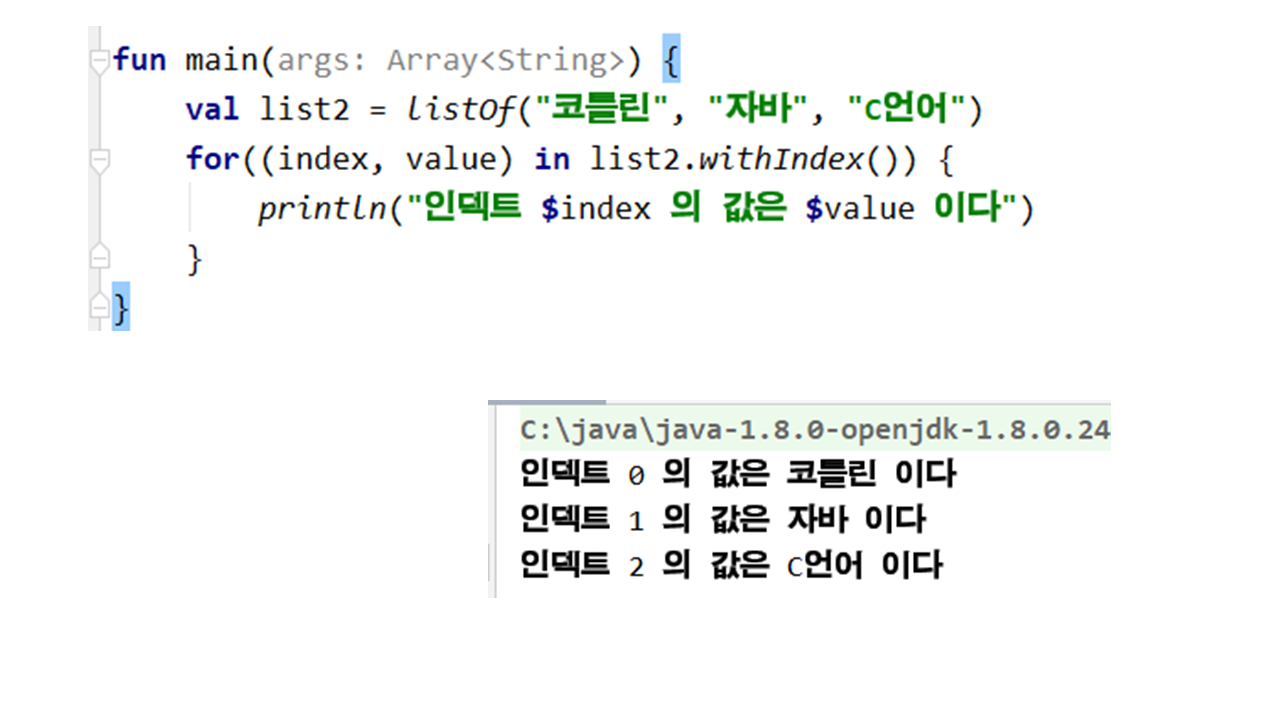Click console output line for index 2

[x=731, y=566]
